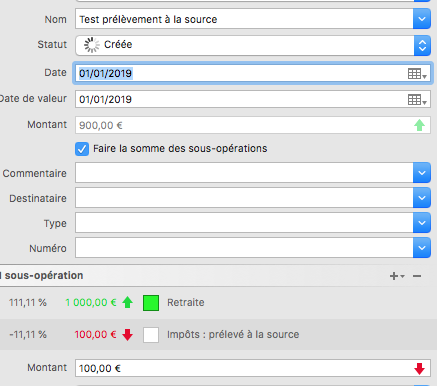437x386 pixels.
Task: Expand the Type dropdown arrow
Action: [x=422, y=223]
